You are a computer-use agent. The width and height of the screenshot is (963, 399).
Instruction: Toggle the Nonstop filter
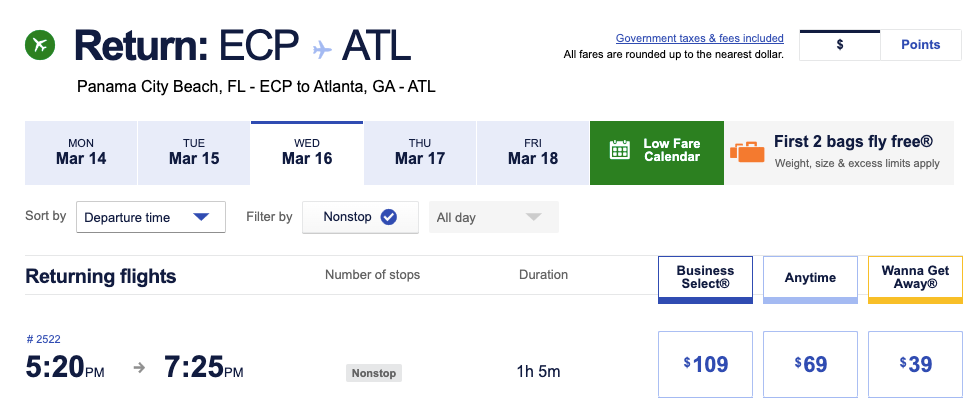click(x=361, y=217)
